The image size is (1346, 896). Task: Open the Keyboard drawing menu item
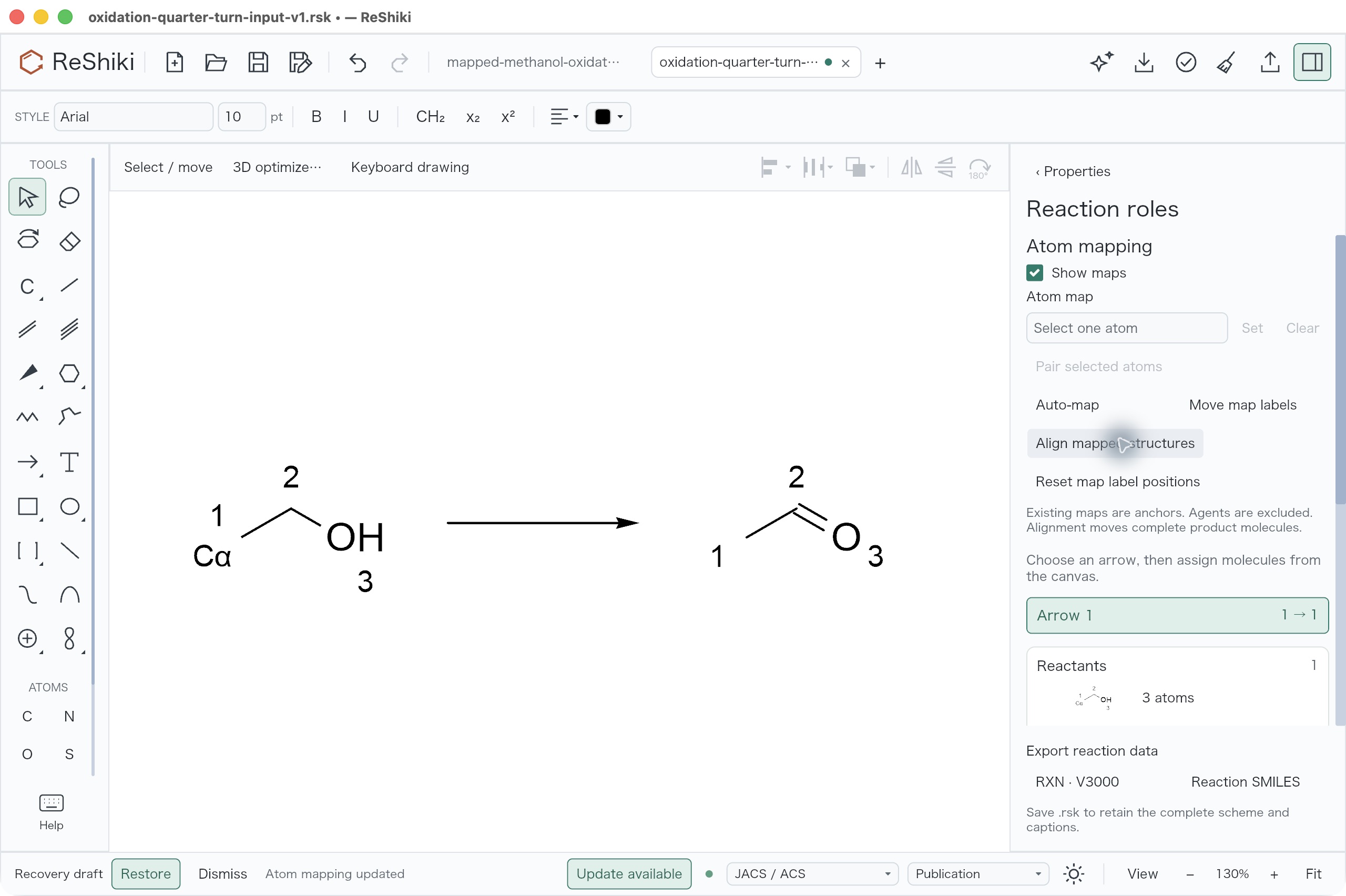click(x=410, y=167)
